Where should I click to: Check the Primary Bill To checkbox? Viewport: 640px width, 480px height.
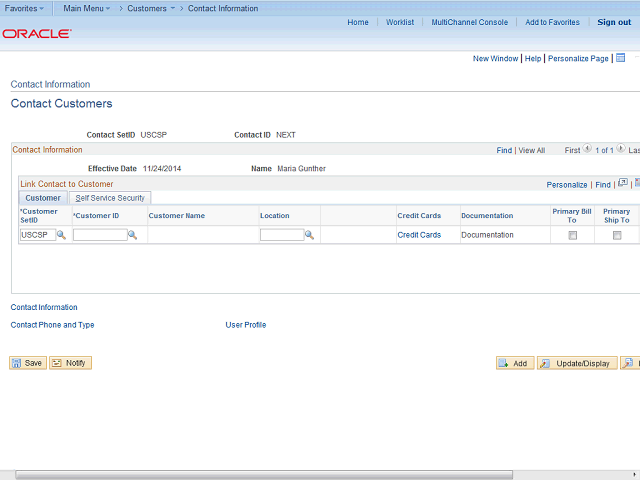pyautogui.click(x=573, y=236)
